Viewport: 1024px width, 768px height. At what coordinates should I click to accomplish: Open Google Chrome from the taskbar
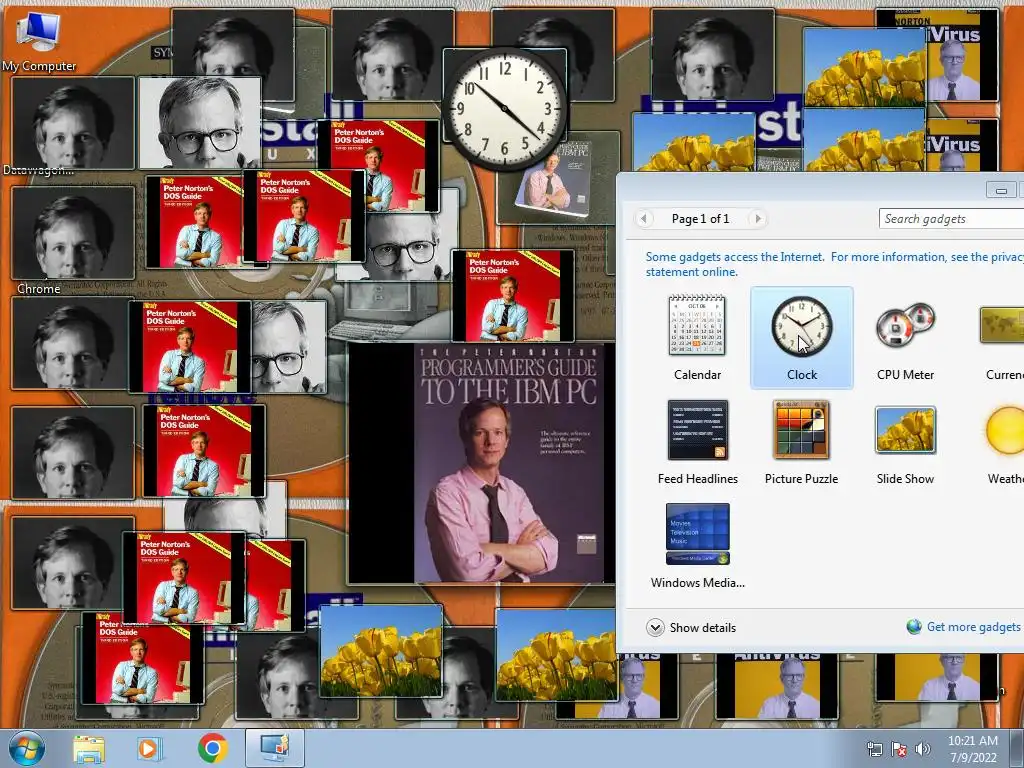pos(213,748)
